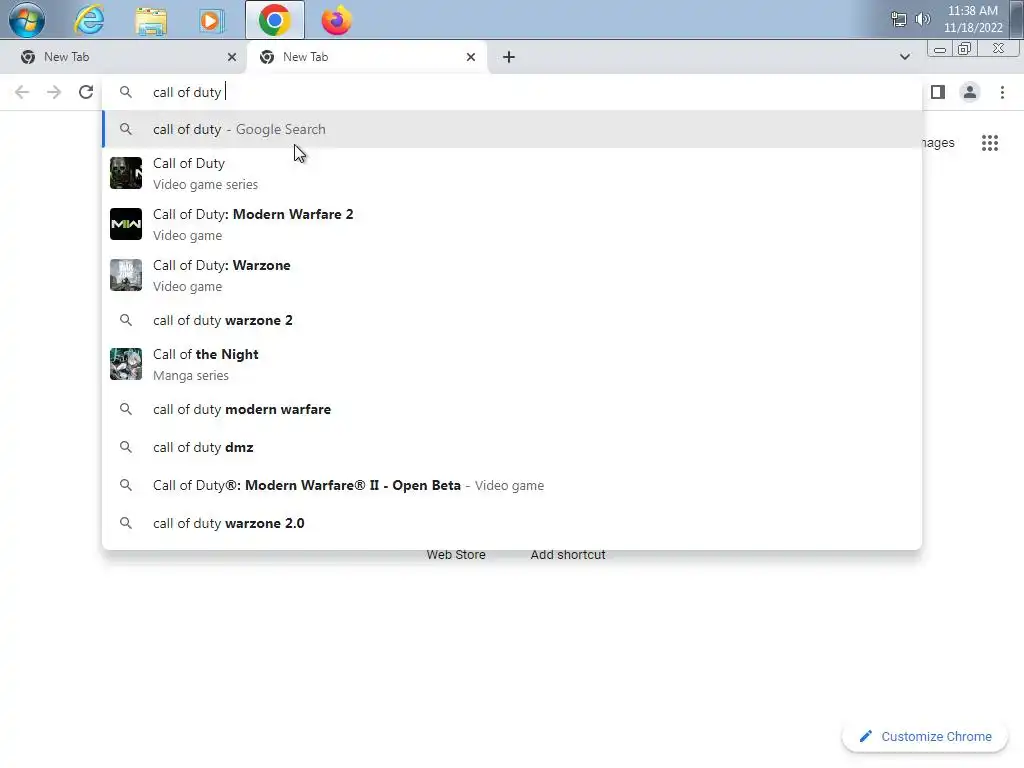The height and width of the screenshot is (768, 1024).
Task: Click the Call of Duty series thumbnail
Action: coord(126,173)
